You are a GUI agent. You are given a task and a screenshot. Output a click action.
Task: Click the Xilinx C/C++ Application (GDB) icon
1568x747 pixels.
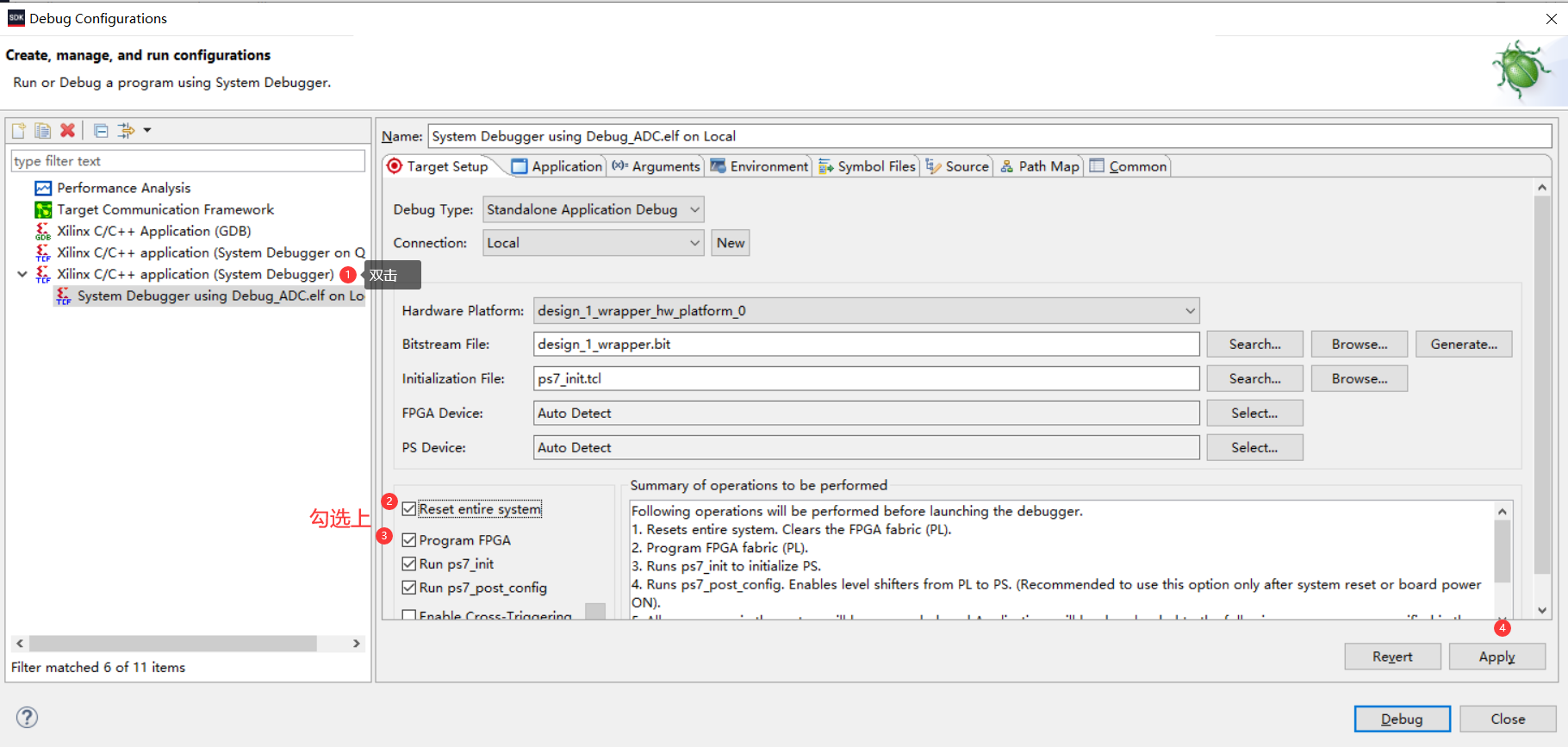click(x=43, y=231)
